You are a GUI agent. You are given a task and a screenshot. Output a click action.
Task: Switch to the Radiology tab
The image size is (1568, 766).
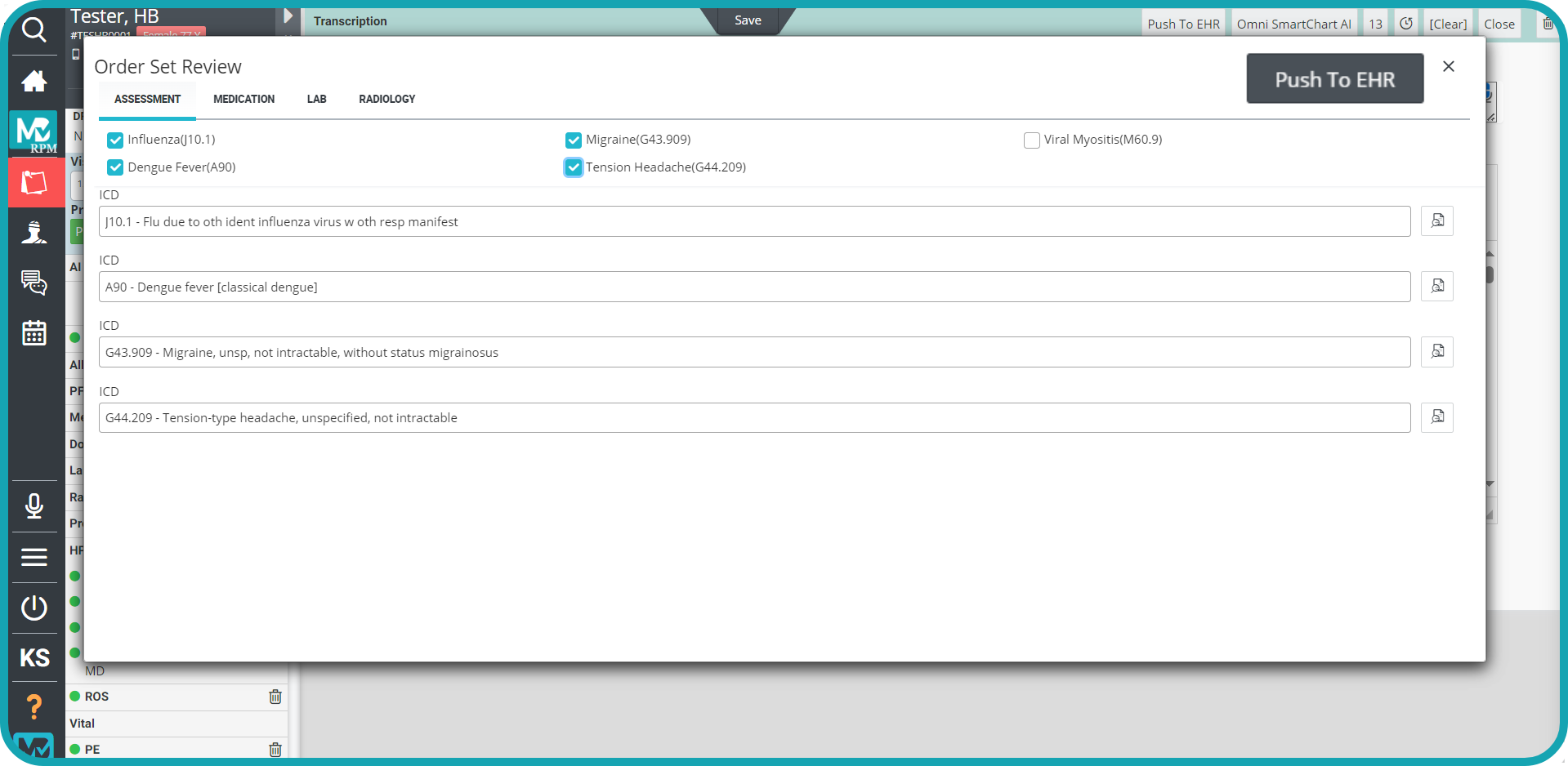(387, 99)
